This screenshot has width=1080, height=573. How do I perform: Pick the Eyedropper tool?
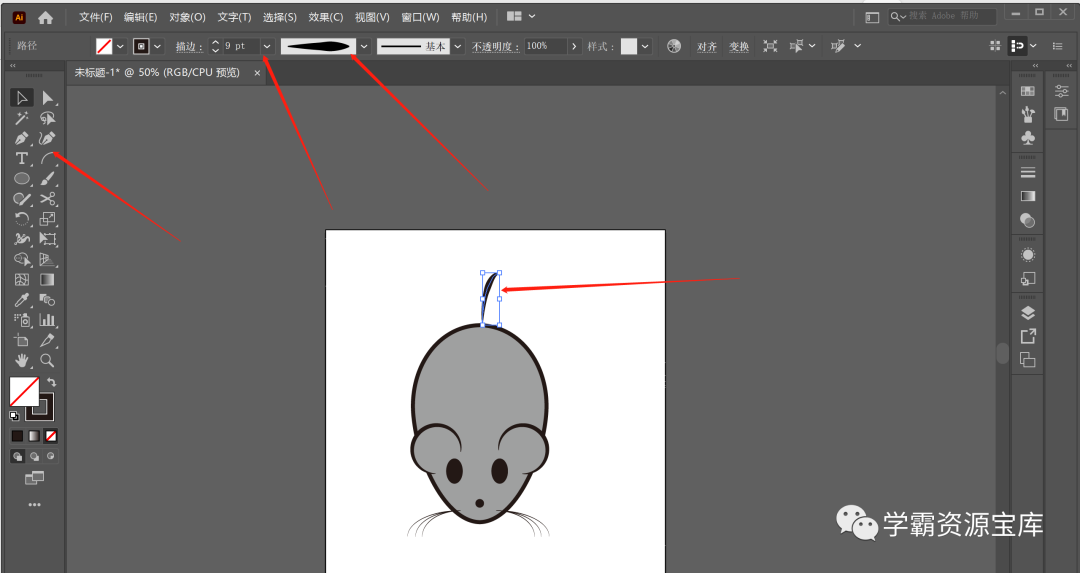pos(21,300)
